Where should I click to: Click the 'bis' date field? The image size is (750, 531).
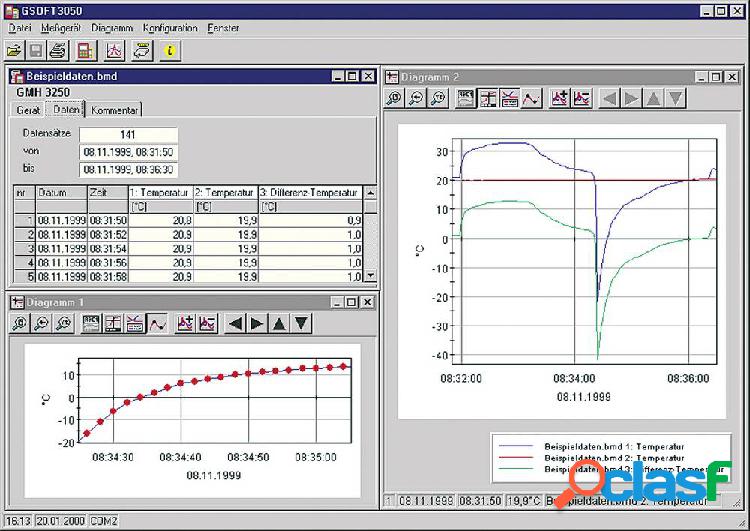point(128,169)
